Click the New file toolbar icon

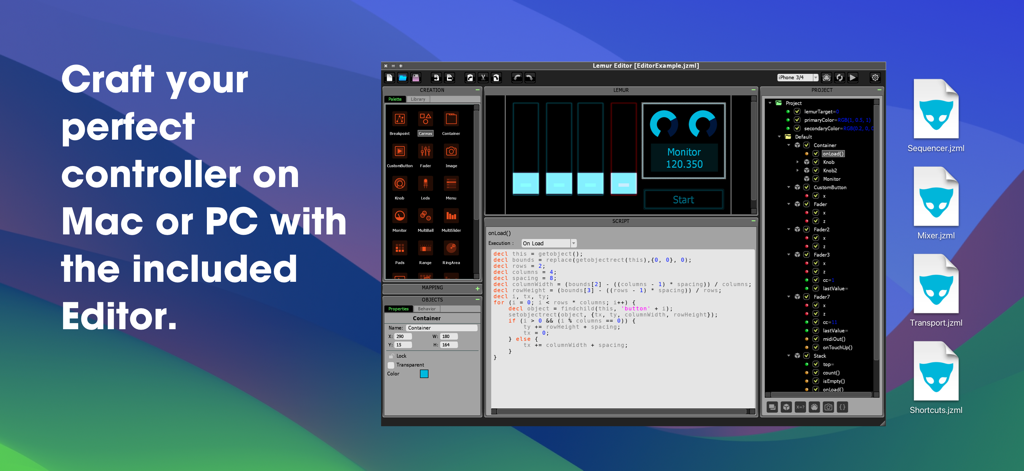(390, 77)
